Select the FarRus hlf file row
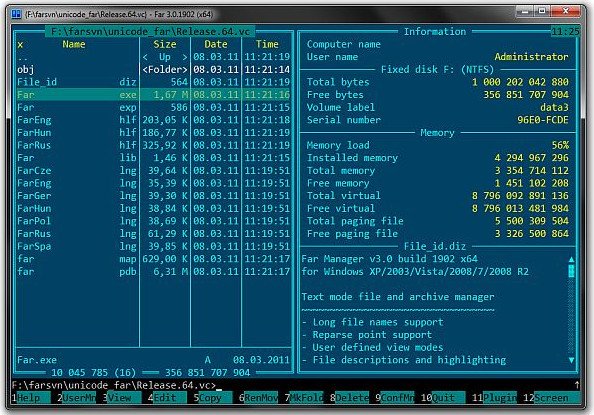Viewport: 594px width, 415px height. pos(153,145)
